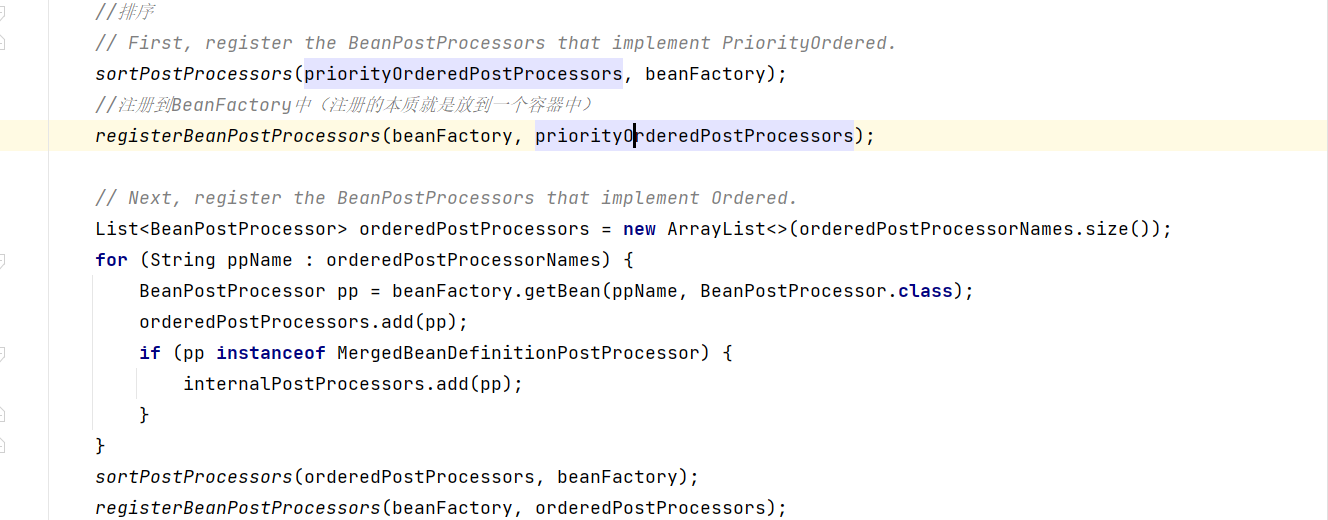
Task: Click fold end marker at for loop's closing brace
Action: point(2,445)
